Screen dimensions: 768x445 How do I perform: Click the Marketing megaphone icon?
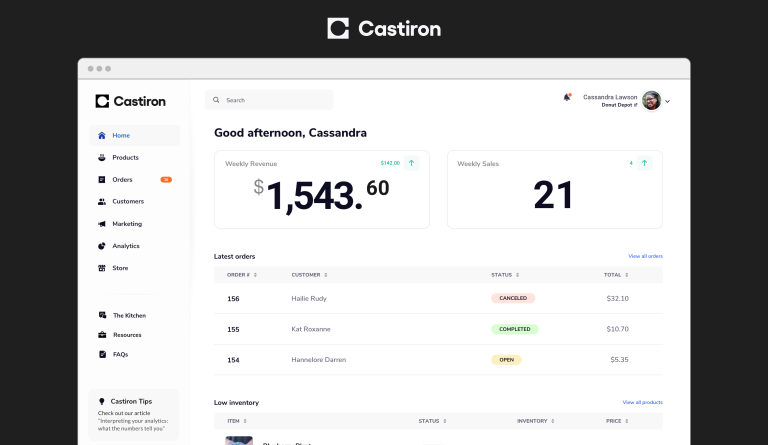pyautogui.click(x=102, y=224)
